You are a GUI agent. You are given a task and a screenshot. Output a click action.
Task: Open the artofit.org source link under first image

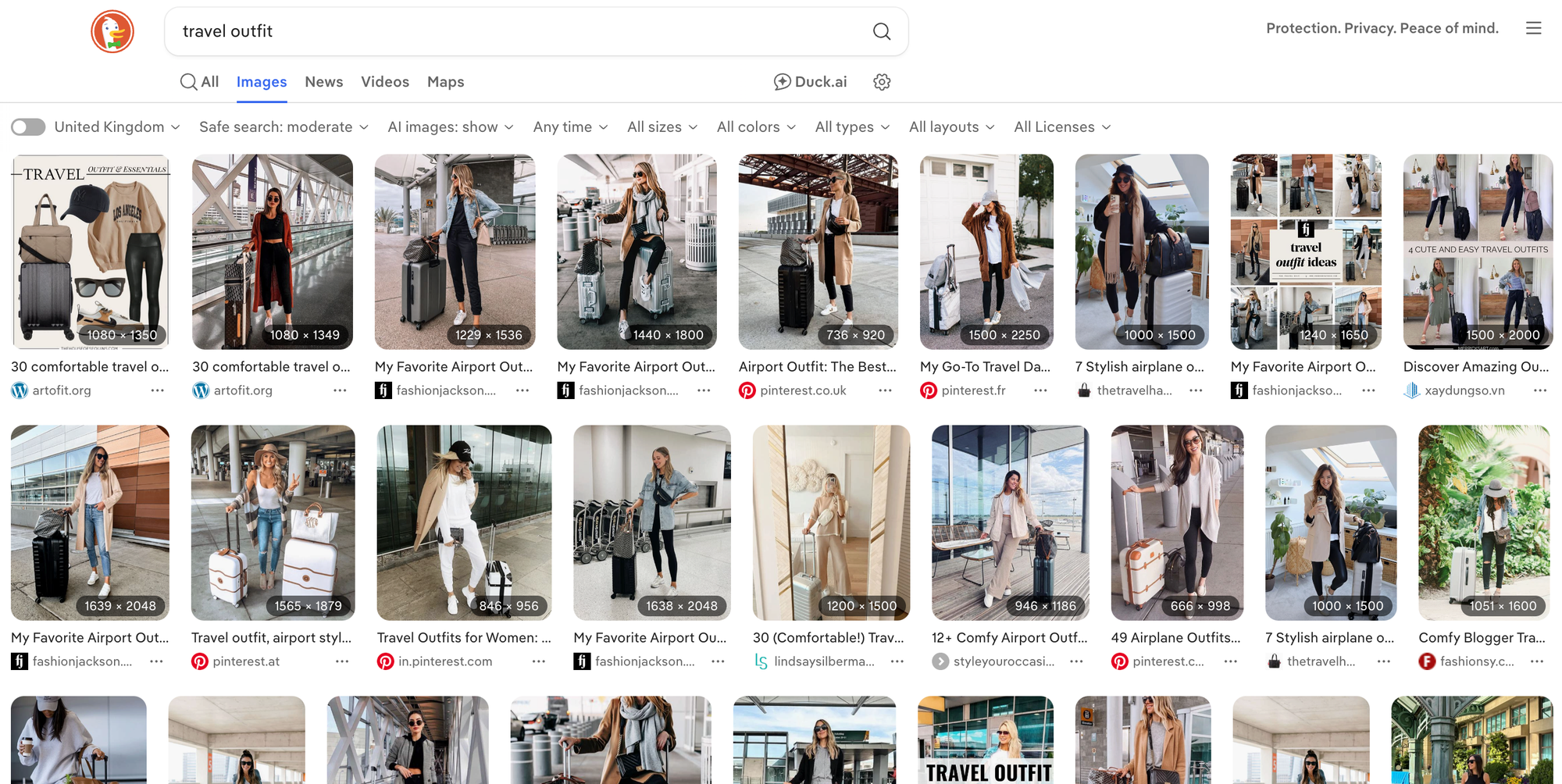[61, 390]
